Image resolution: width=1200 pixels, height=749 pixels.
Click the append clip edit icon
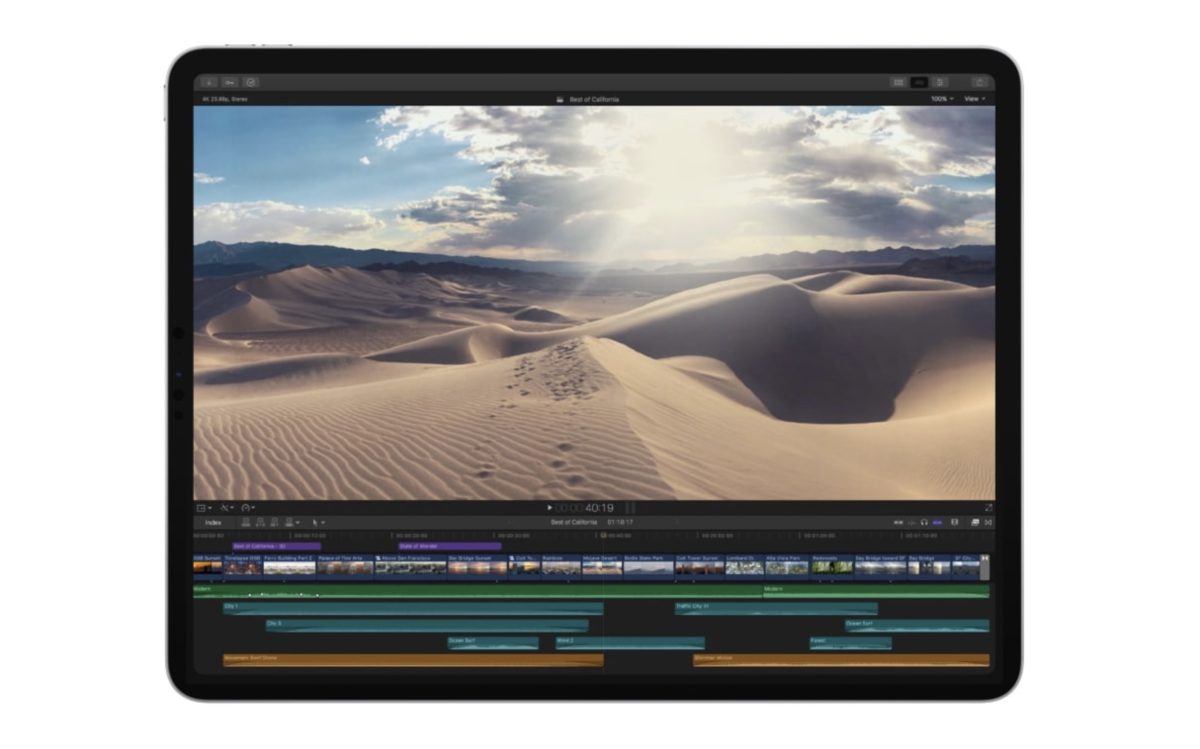coord(274,522)
